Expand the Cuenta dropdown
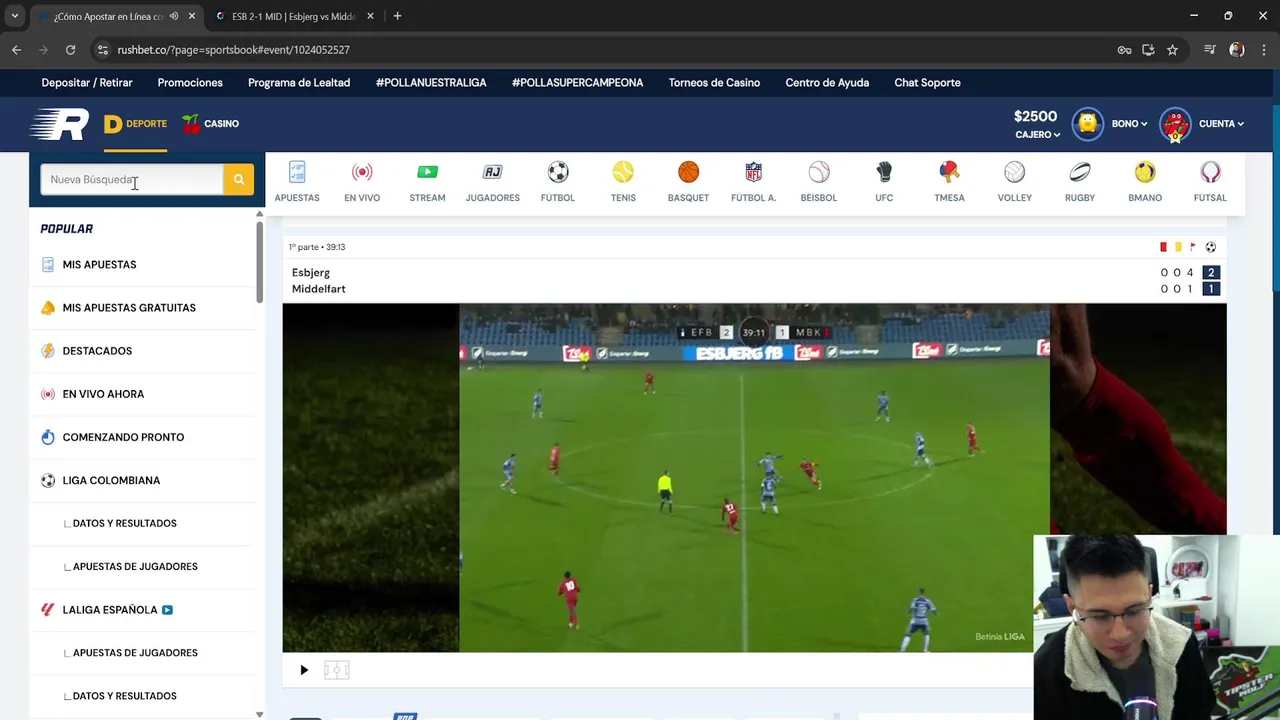Image resolution: width=1280 pixels, height=720 pixels. 1221,124
